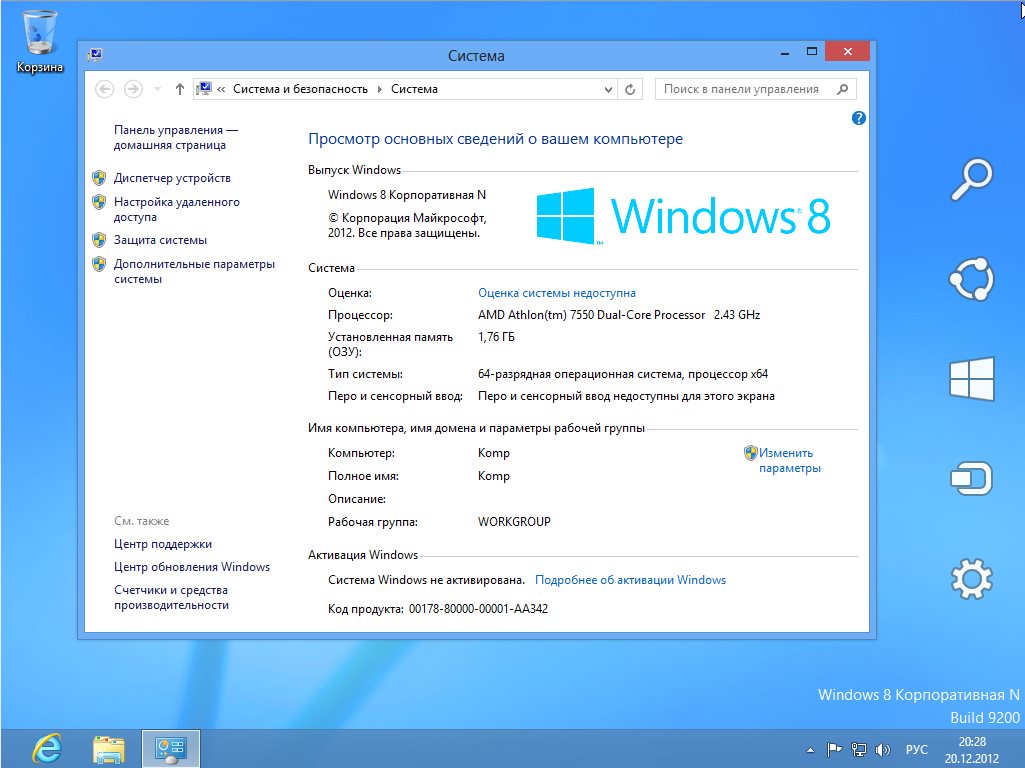Expand the breadcrumb double-chevron in the address bar

221,90
